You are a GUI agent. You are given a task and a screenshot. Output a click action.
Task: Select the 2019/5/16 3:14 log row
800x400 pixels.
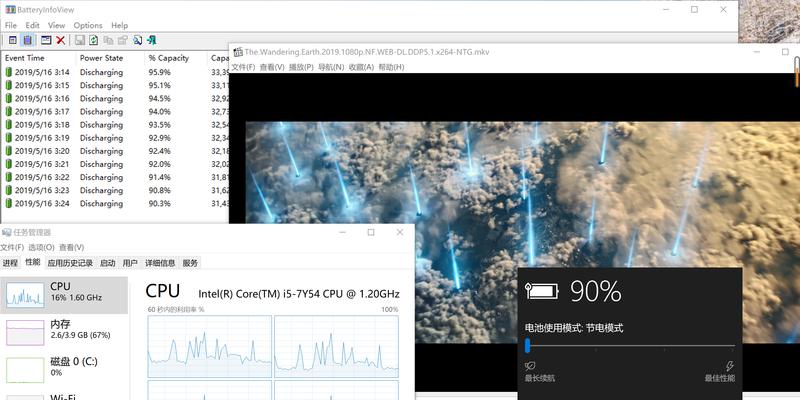115,72
